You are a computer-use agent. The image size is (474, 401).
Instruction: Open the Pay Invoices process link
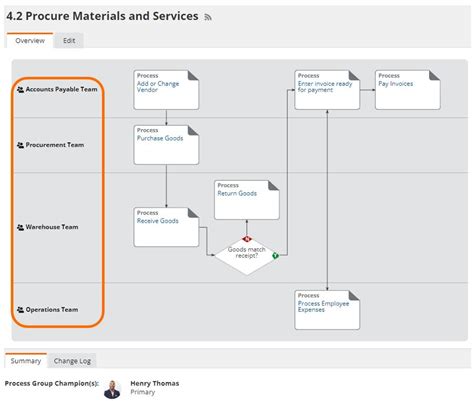[396, 84]
